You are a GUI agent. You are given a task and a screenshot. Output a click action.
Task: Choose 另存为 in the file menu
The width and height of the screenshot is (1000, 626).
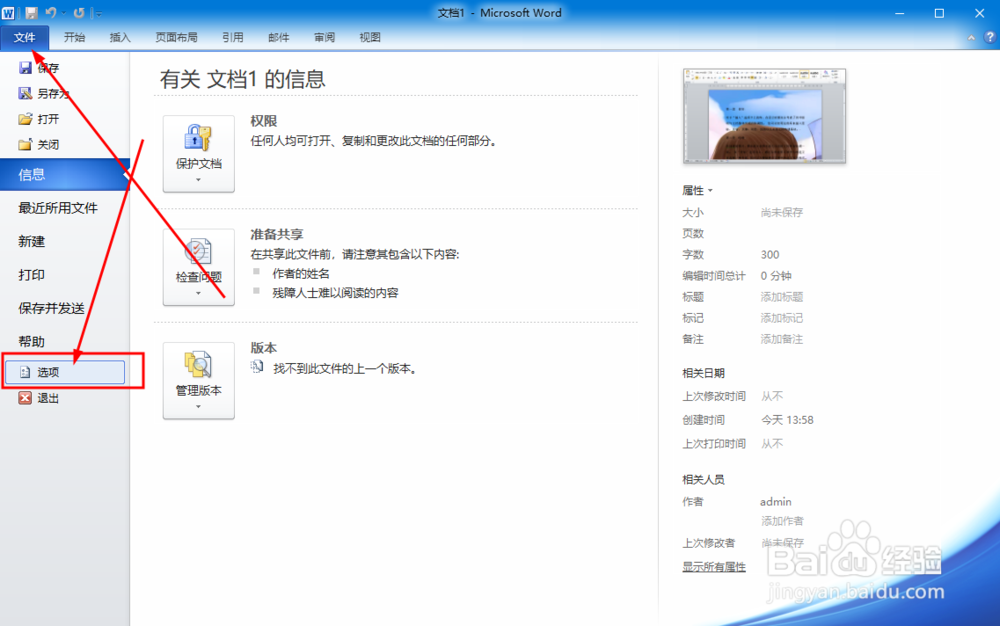click(x=43, y=93)
